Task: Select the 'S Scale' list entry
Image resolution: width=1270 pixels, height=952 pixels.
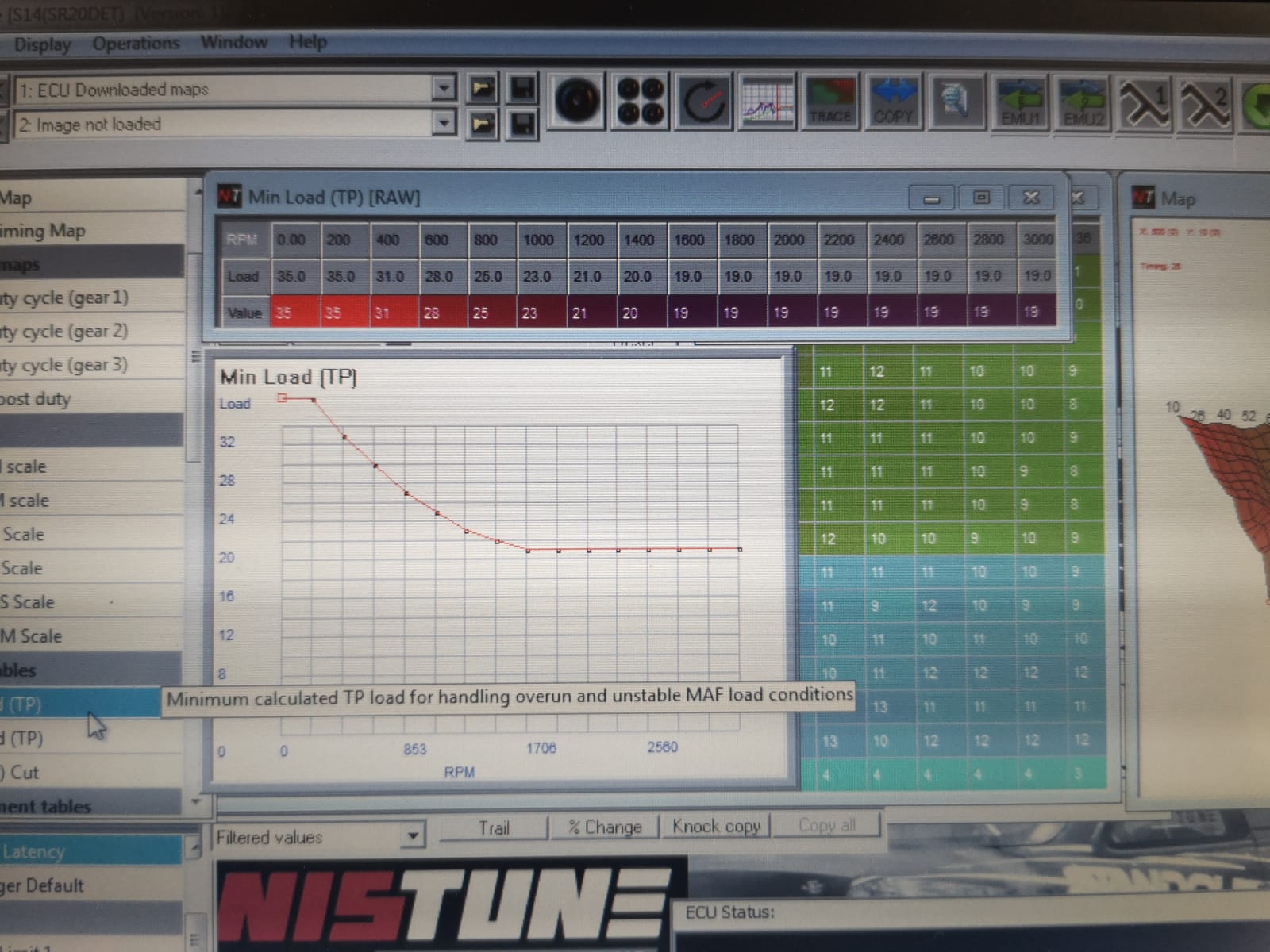Action: (91, 602)
